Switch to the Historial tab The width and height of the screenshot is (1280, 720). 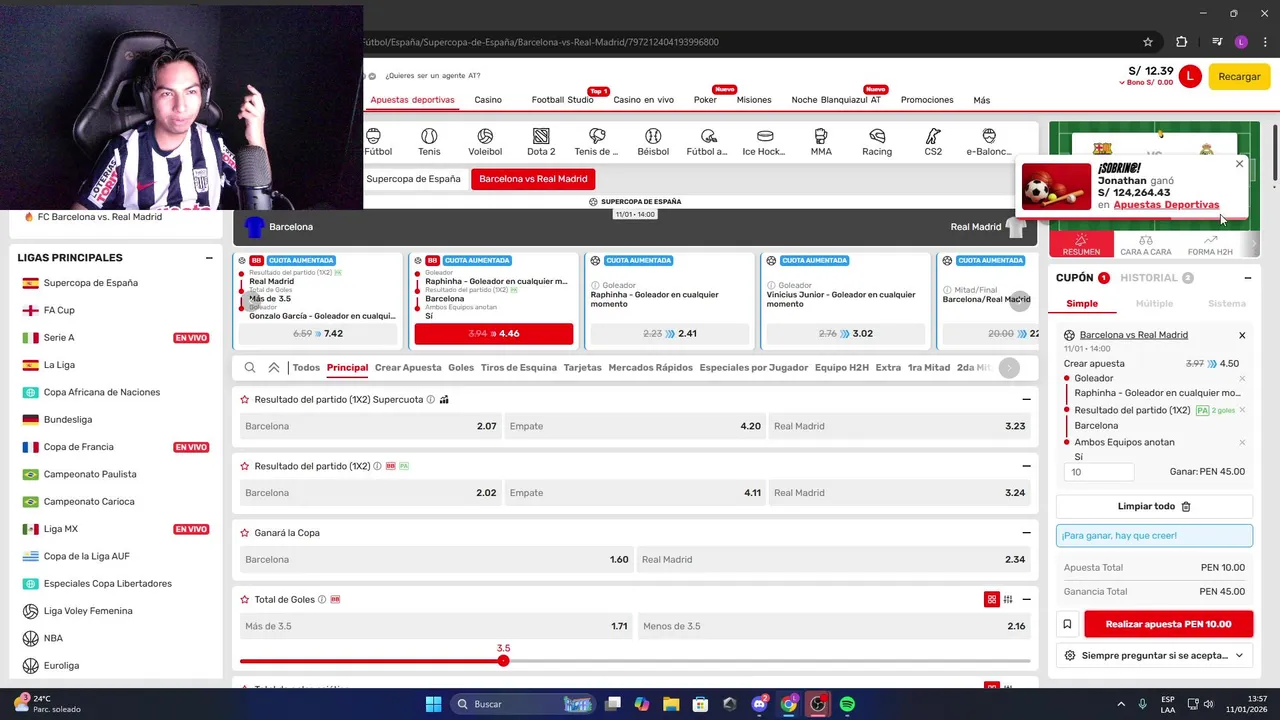pyautogui.click(x=1157, y=278)
